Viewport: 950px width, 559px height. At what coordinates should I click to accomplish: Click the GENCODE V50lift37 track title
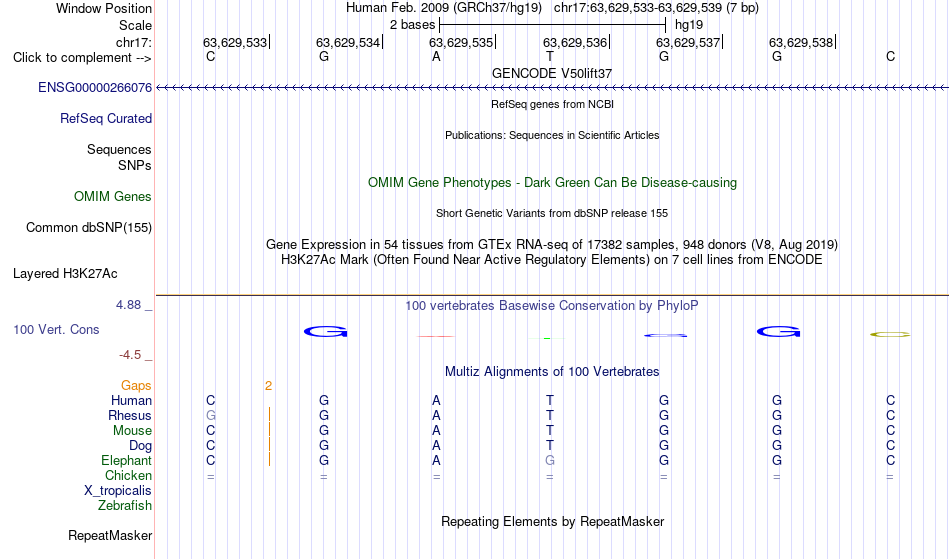pyautogui.click(x=552, y=73)
